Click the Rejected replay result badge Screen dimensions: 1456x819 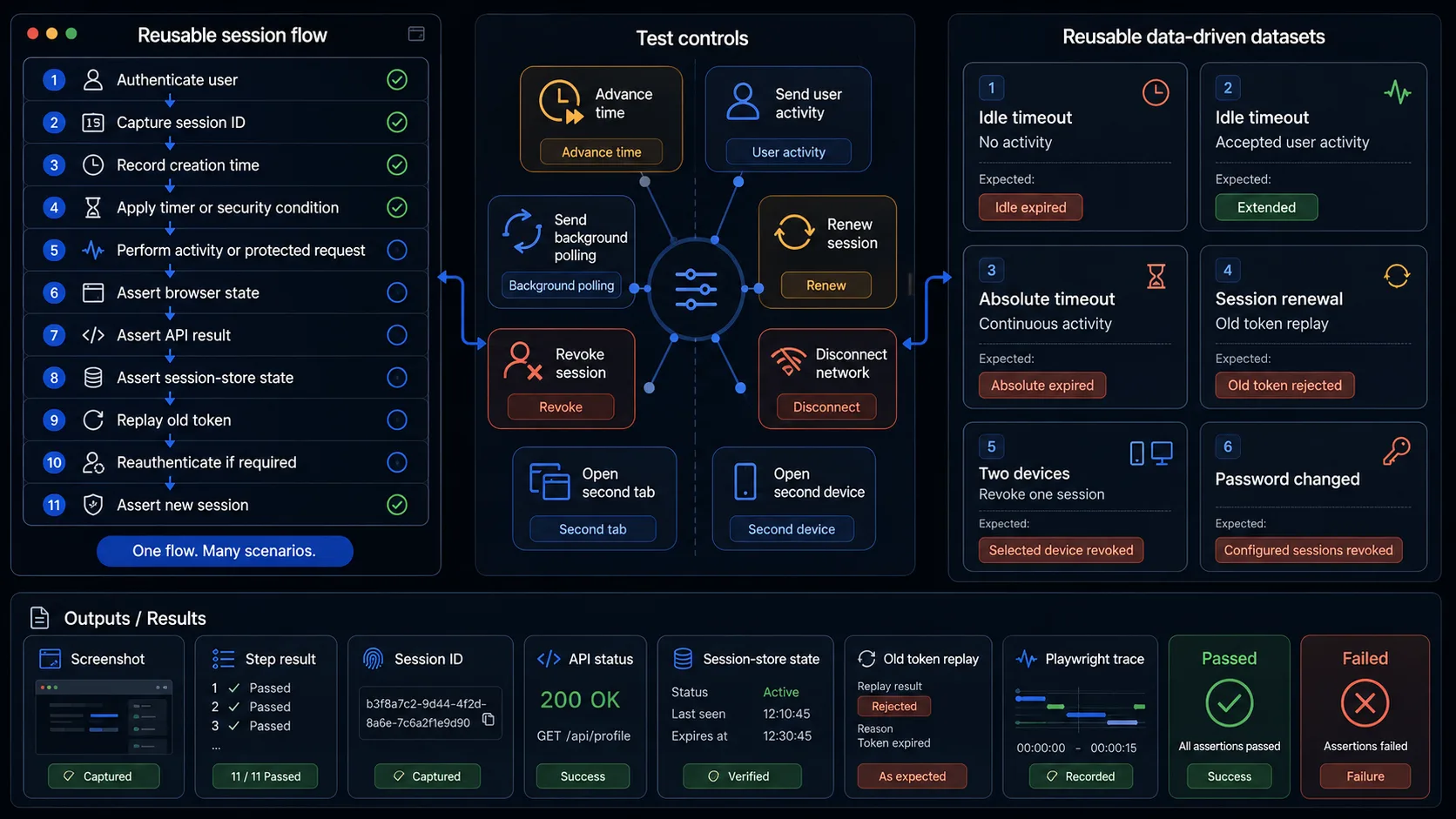(x=894, y=706)
